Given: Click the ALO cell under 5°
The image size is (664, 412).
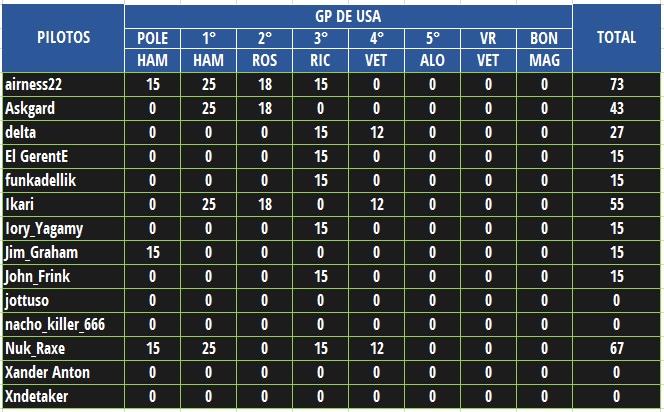Looking at the screenshot, I should coord(432,60).
